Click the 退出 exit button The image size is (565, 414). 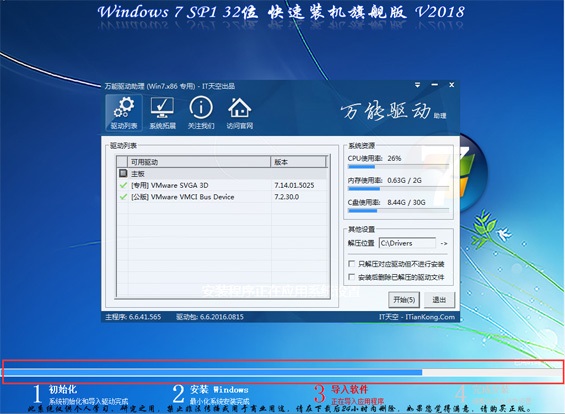439,300
